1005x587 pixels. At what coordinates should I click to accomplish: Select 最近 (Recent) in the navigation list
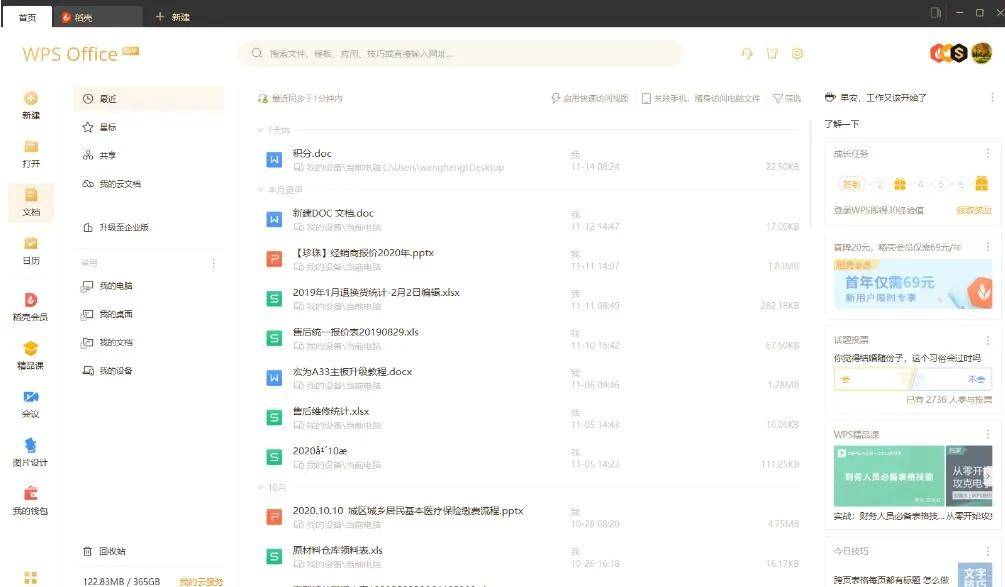[149, 99]
